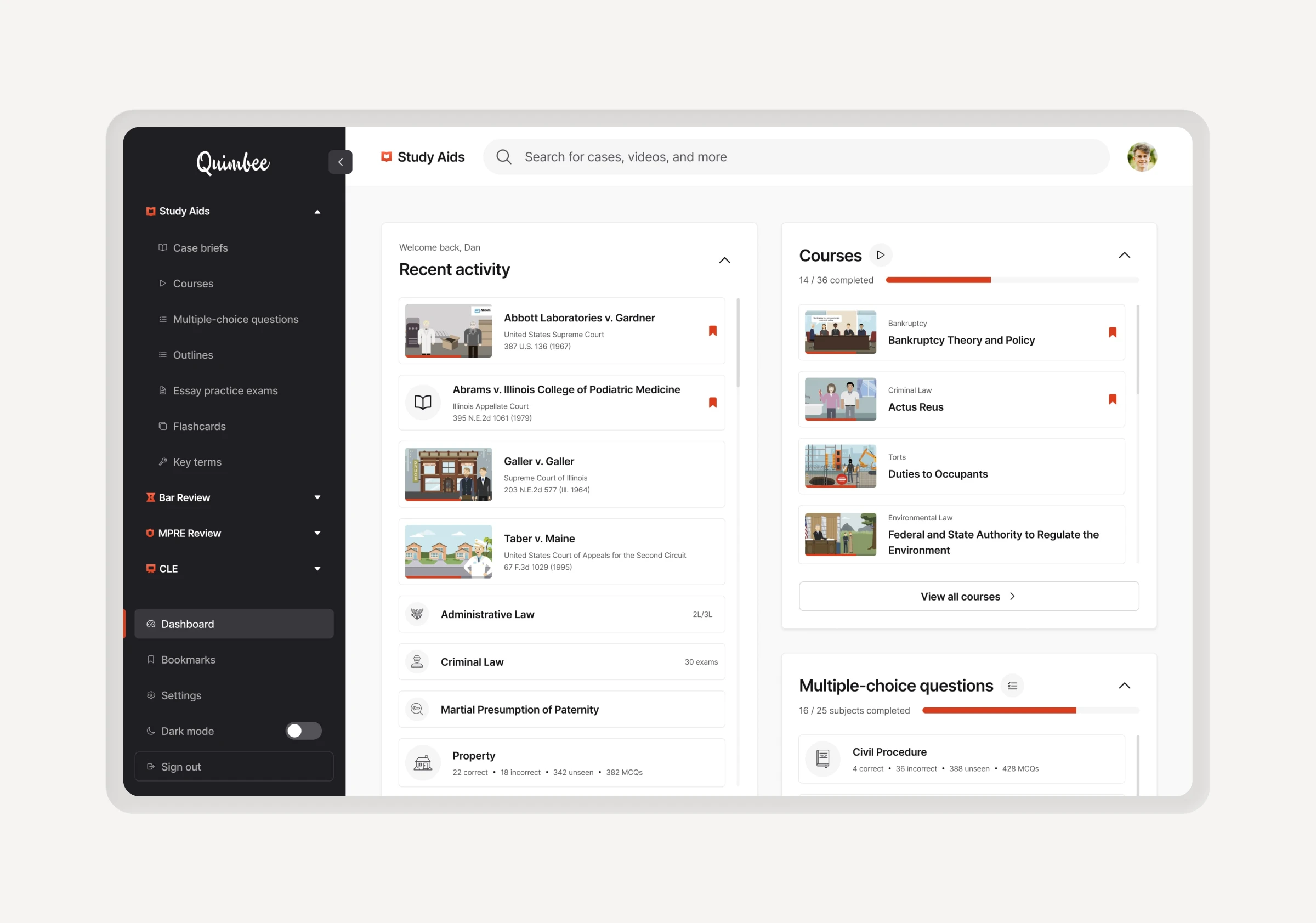
Task: Click the magnifier icon in search bar
Action: tap(503, 157)
